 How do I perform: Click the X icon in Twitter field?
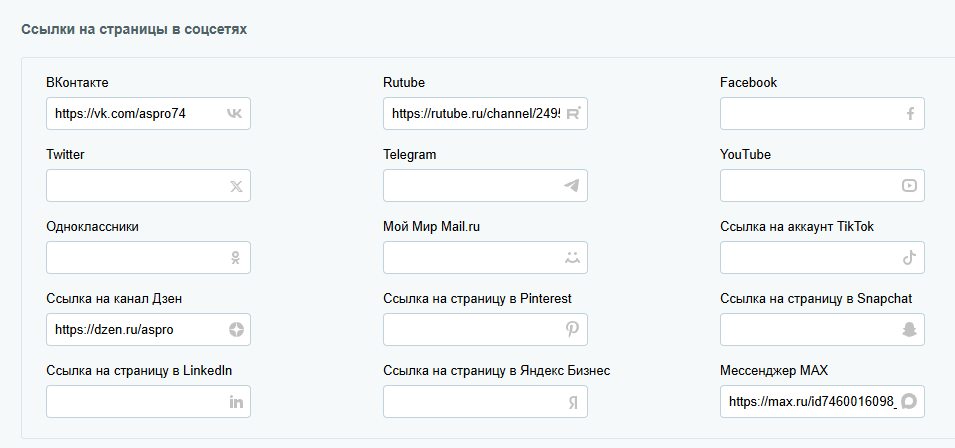236,186
